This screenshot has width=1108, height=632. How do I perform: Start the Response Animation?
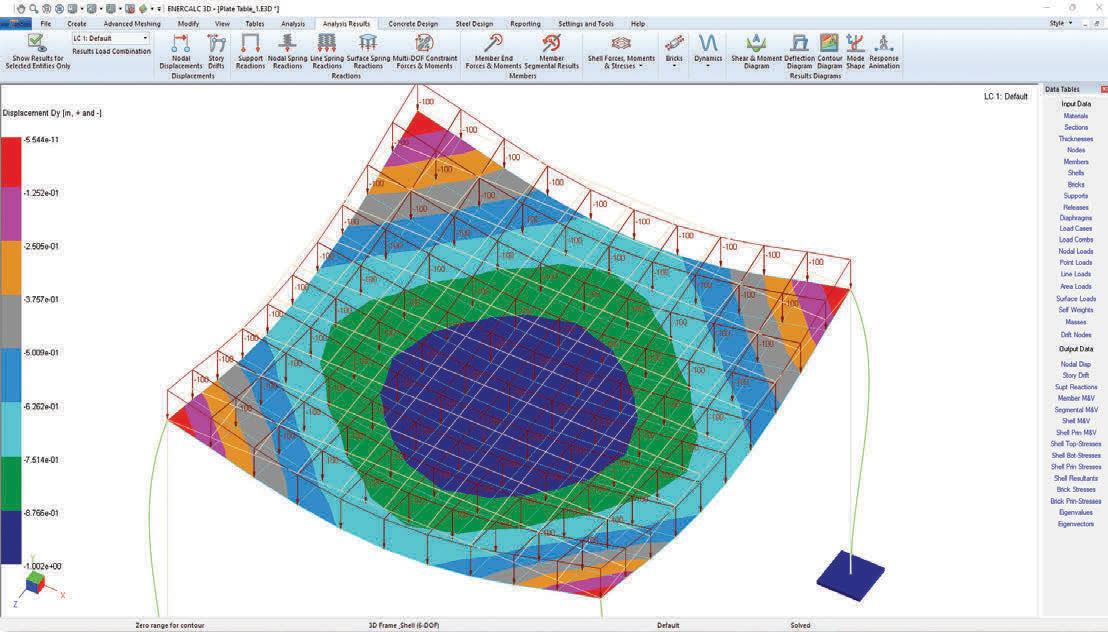[884, 52]
